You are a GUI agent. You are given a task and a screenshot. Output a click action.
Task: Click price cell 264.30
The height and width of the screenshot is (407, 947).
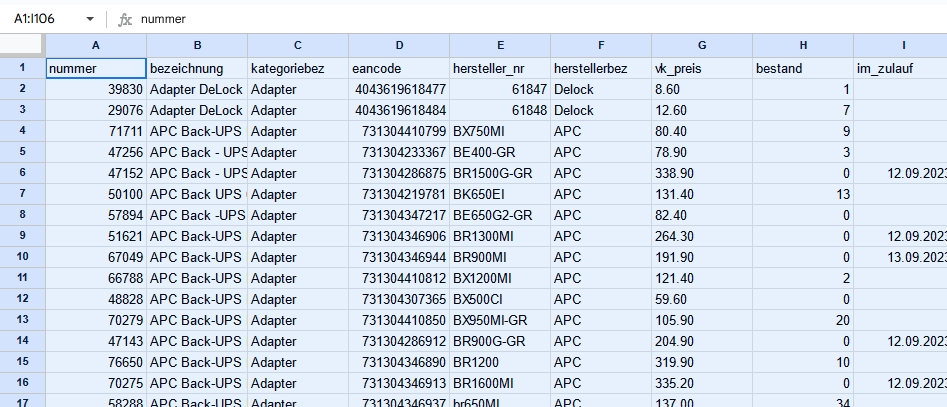(702, 236)
